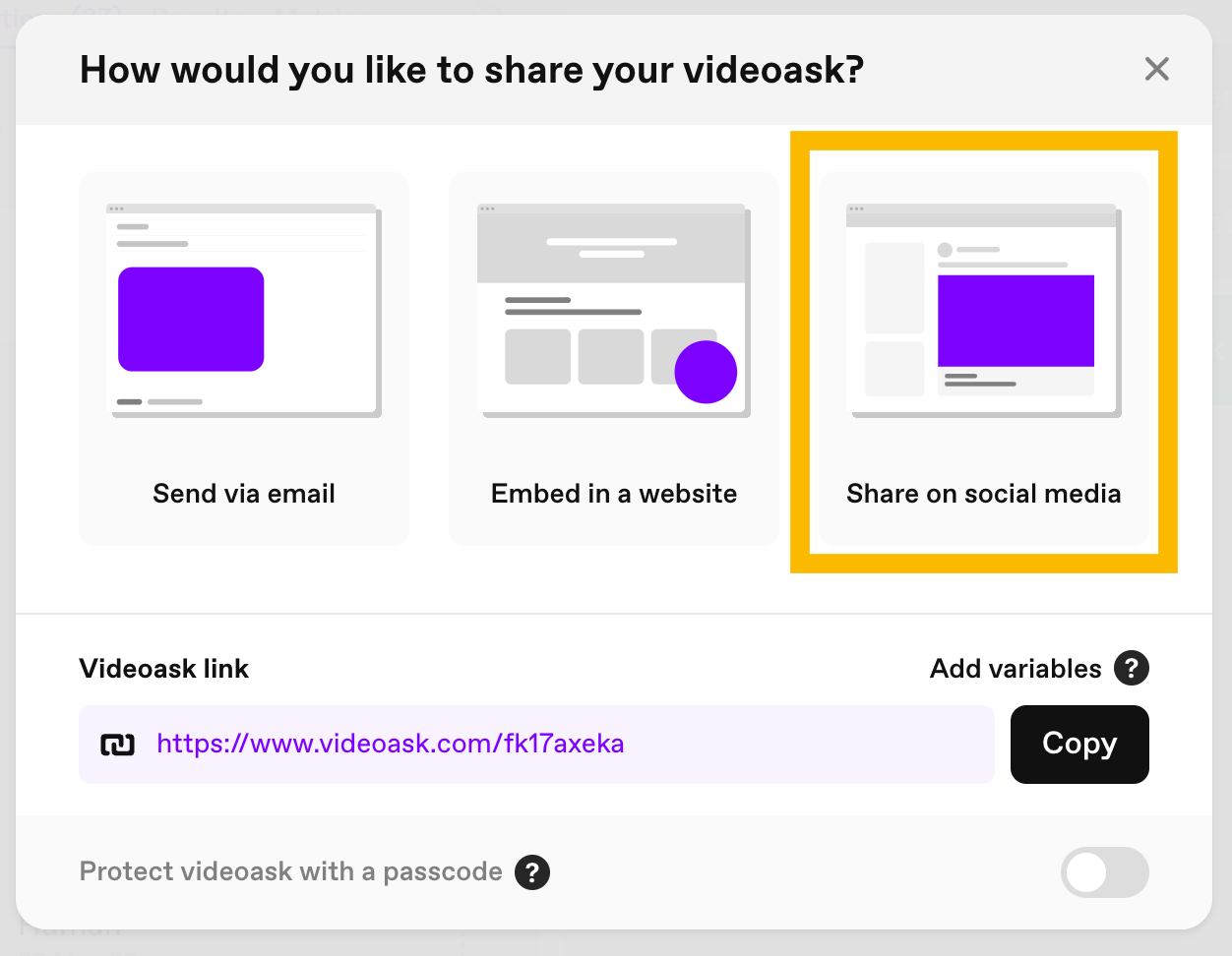Viewport: 1232px width, 956px height.
Task: Enable the passcode protection toggle
Action: tap(1105, 872)
